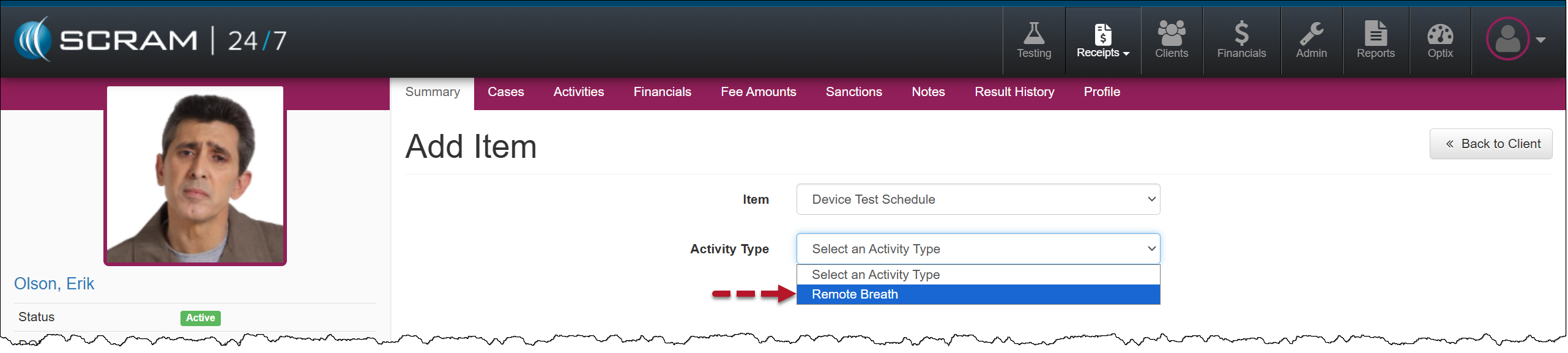Go to Clients group icon
Screen dimensions: 1568x353
[x=1171, y=34]
